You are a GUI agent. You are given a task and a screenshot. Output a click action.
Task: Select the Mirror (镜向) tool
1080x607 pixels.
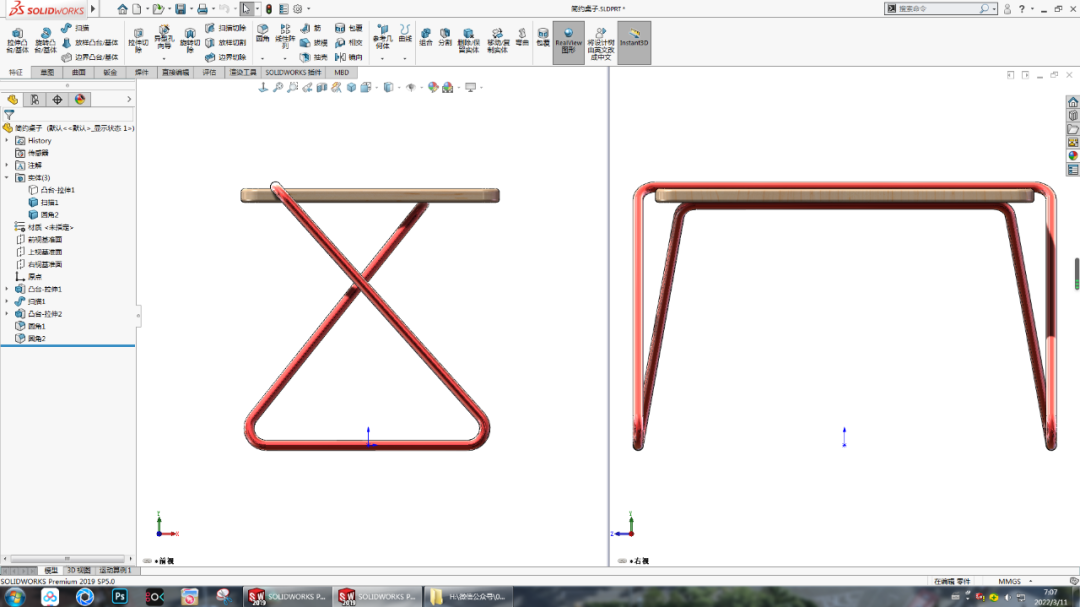pyautogui.click(x=349, y=57)
